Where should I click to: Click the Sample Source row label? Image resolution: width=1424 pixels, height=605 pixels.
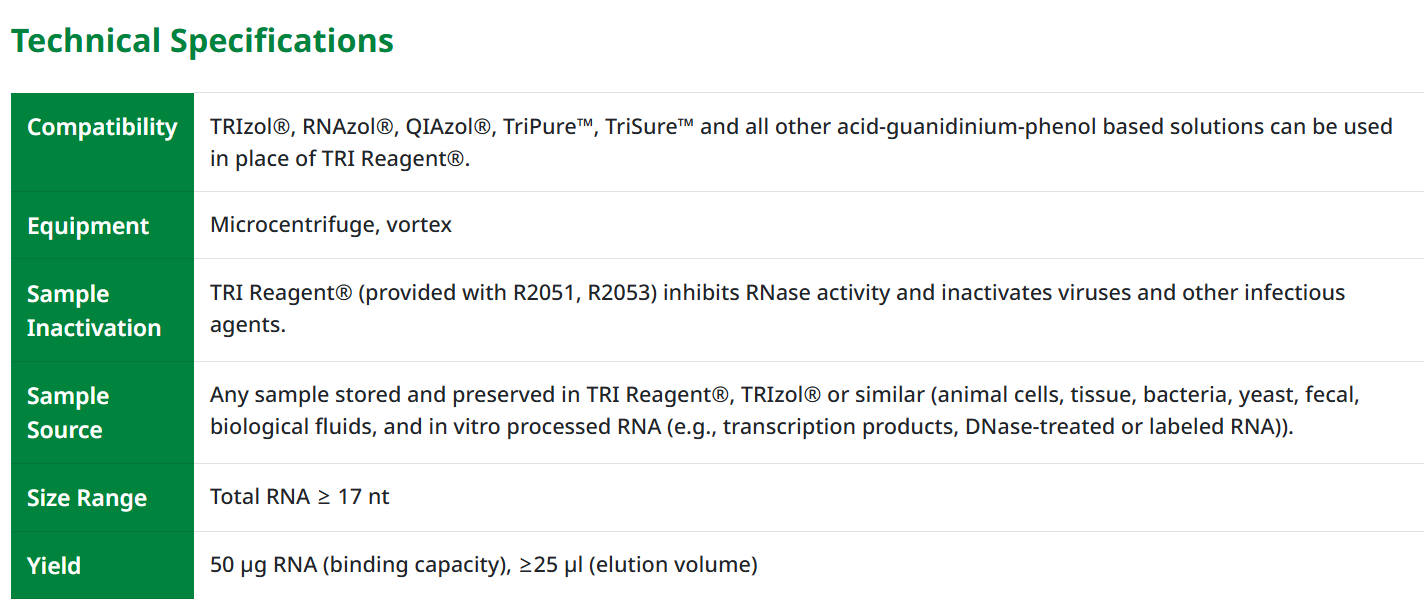point(68,413)
